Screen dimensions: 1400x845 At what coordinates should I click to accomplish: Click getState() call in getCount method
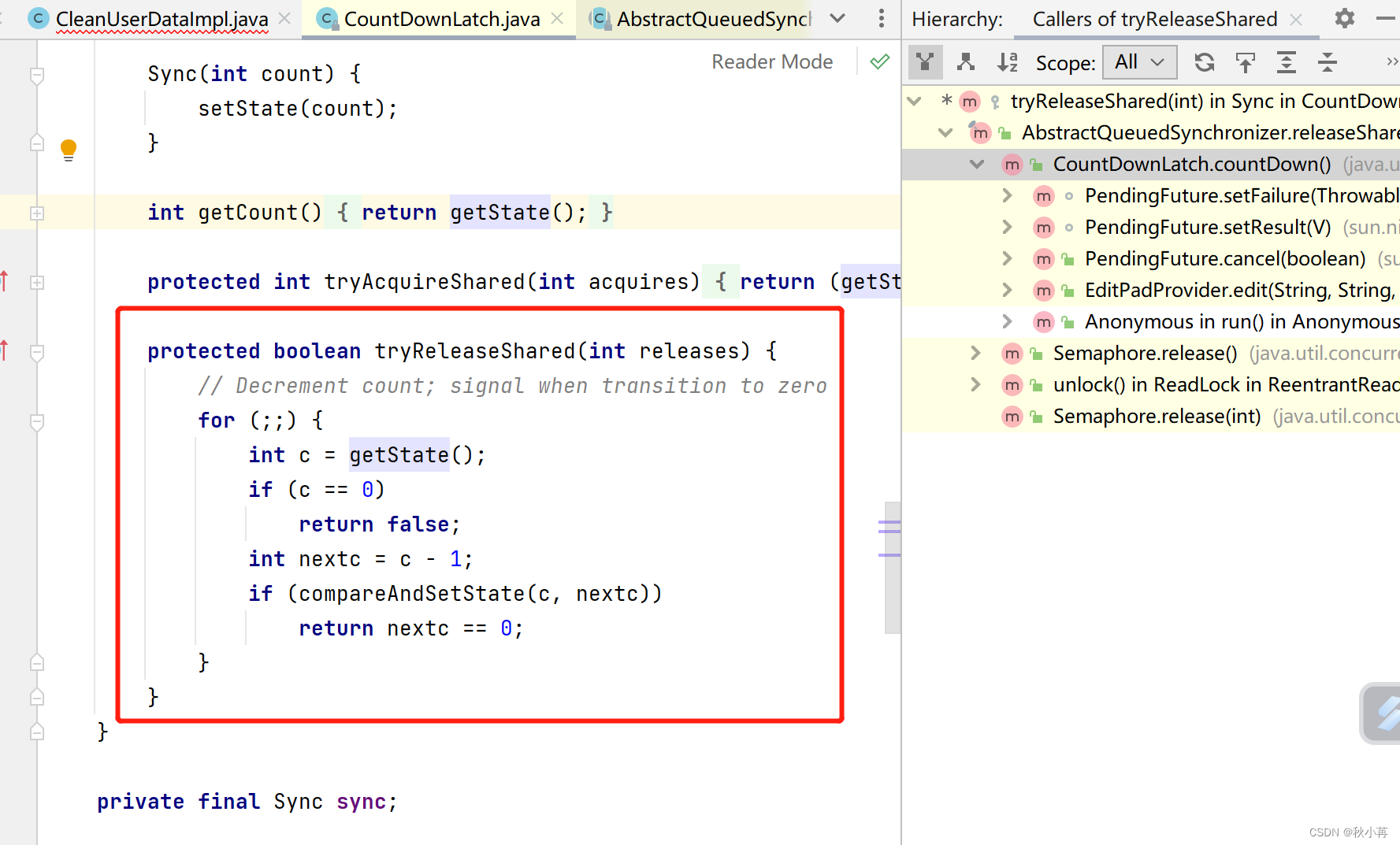[x=499, y=213]
